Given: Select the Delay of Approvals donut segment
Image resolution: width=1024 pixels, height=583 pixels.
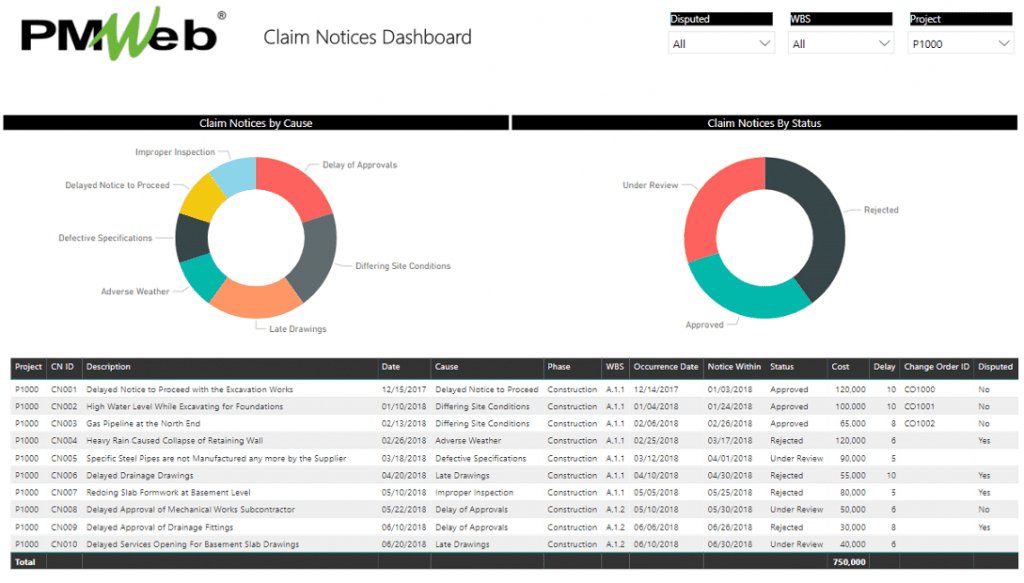Looking at the screenshot, I should 296,184.
